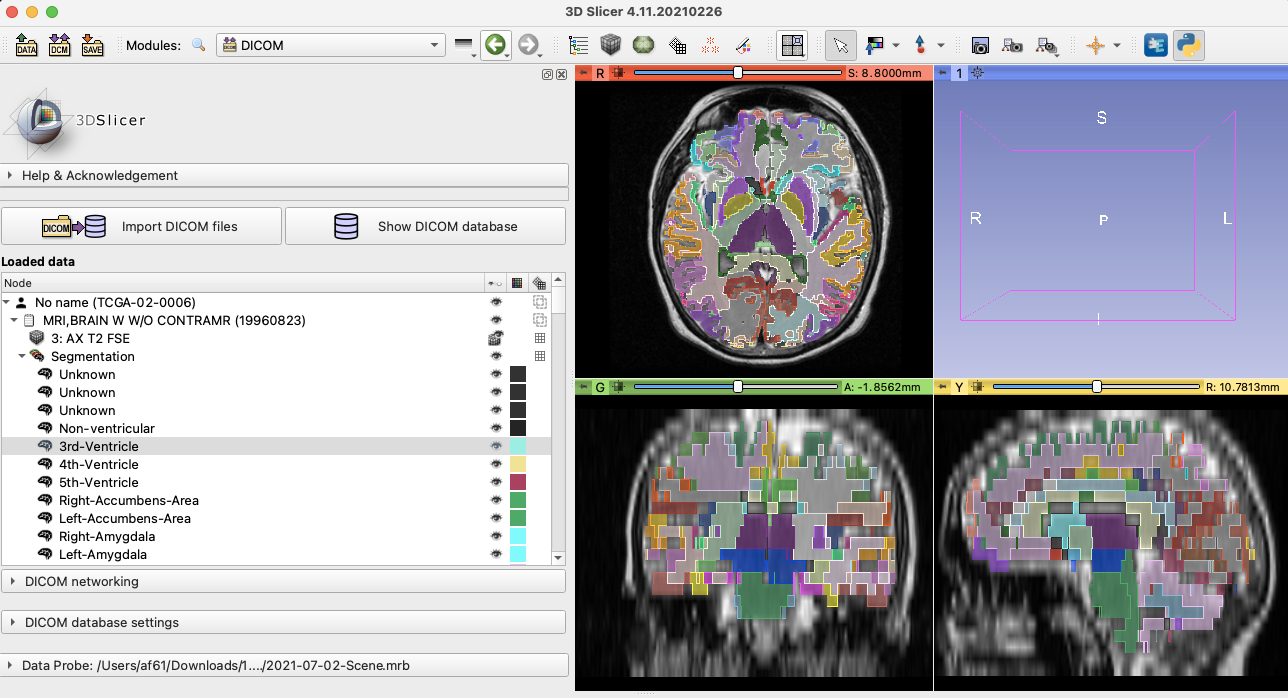Collapse the MRI,BRAIN W W/O CONTRAMR study node
Viewport: 1288px width, 698px height.
click(15, 320)
